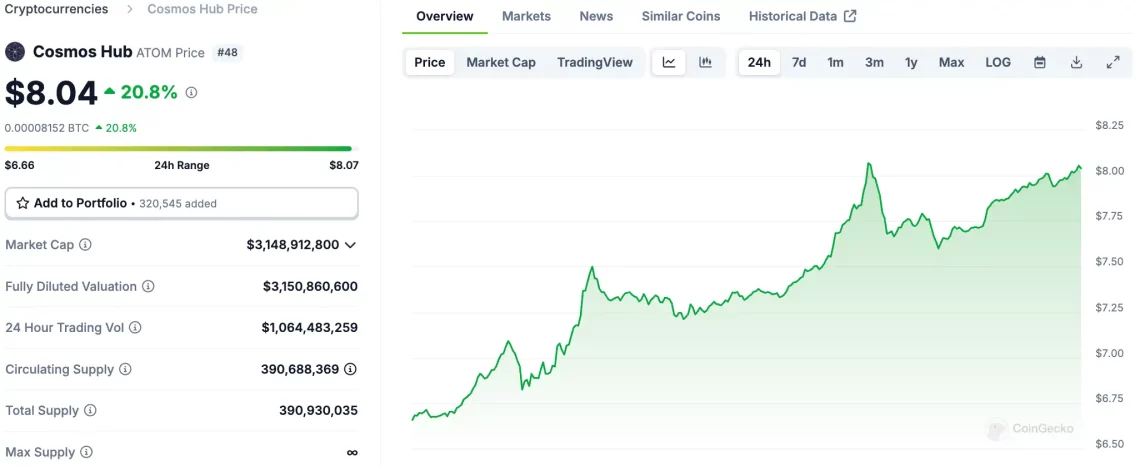The image size is (1140, 466).
Task: Go to Cryptocurrencies breadcrumb link
Action: [57, 9]
